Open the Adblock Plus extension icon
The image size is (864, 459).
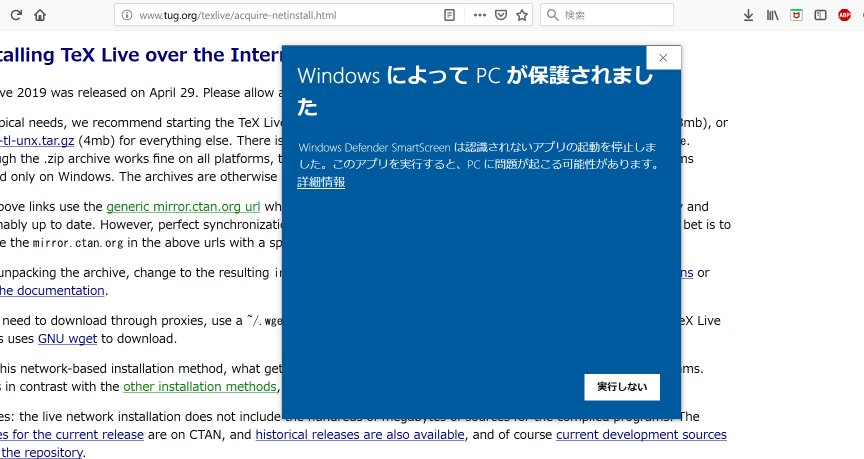(844, 15)
